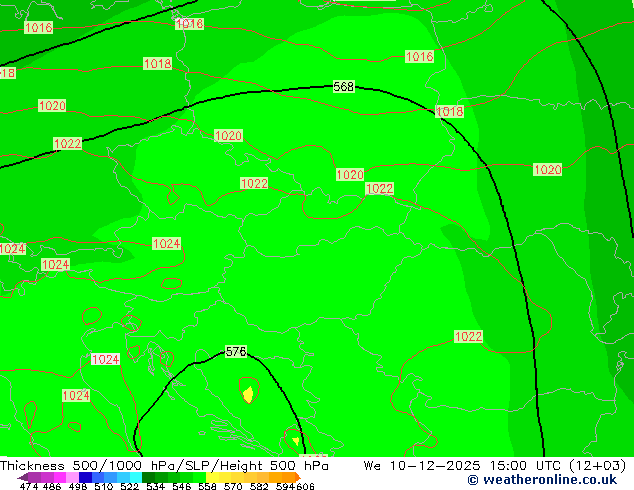Click the white-background 1024 label
This screenshot has height=490, width=634.
(105, 359)
